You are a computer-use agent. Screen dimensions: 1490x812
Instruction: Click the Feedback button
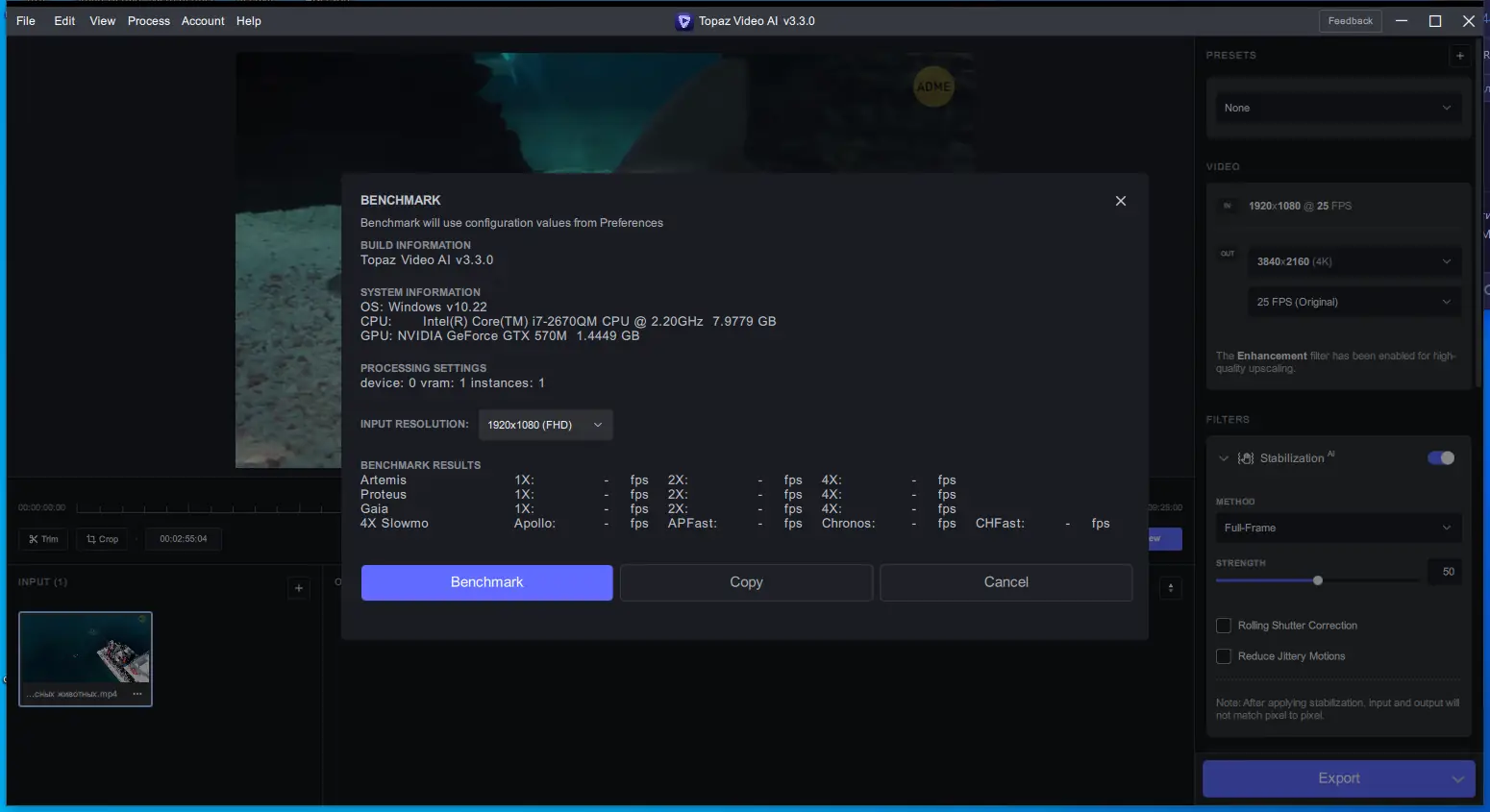click(1350, 21)
